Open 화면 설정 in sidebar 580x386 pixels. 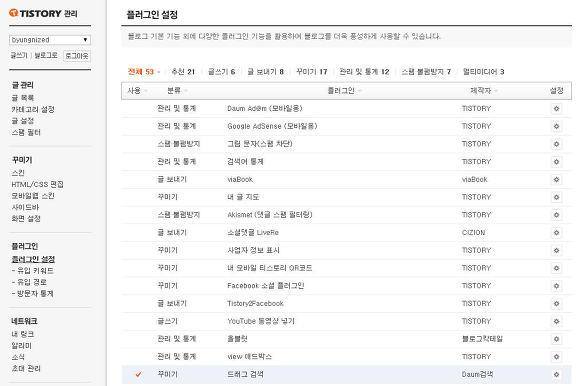[x=26, y=219]
